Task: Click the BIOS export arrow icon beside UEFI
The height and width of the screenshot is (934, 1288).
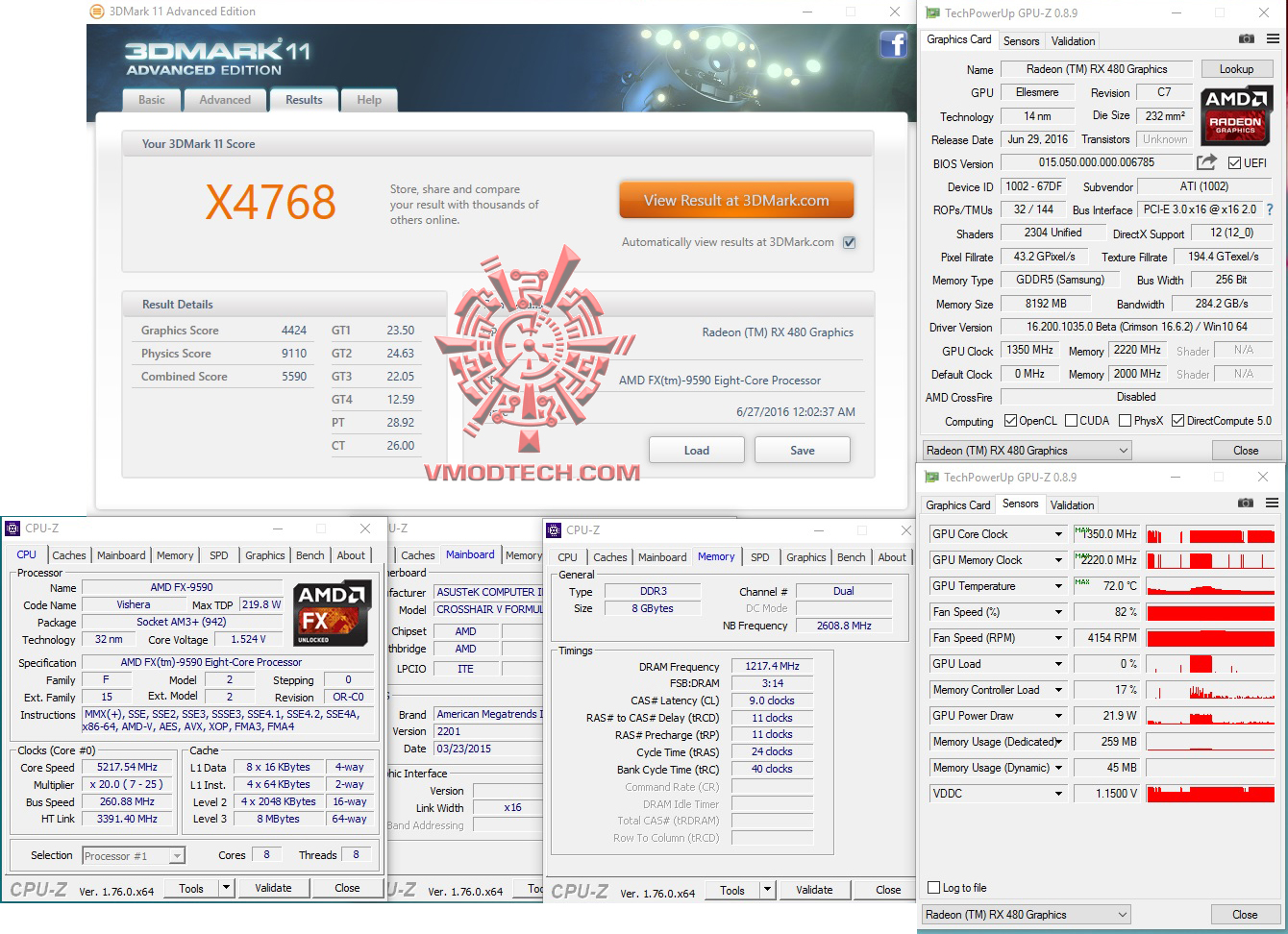Action: pos(1206,162)
